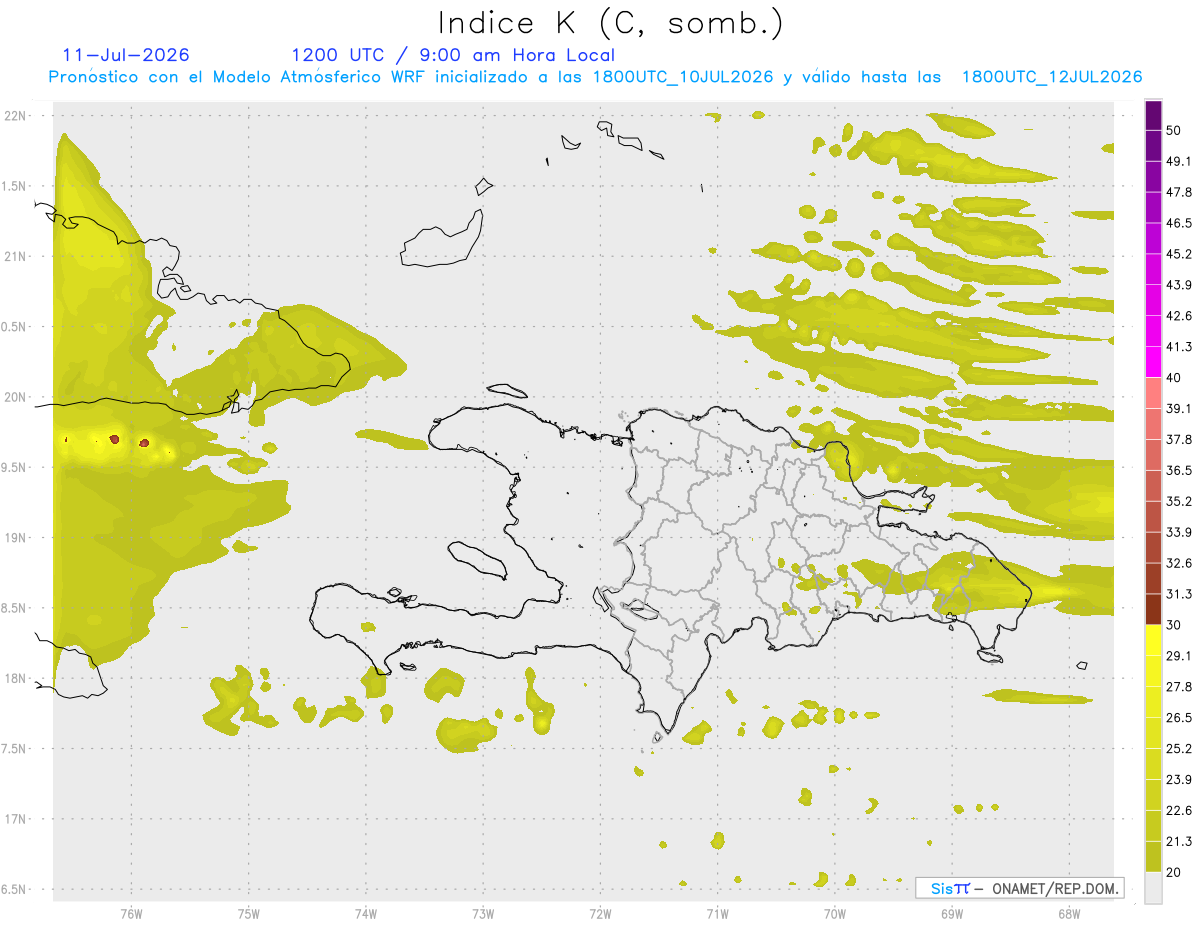This screenshot has height=927, width=1200.
Task: Click the "8.5N" latitude axis label
Action: tap(15, 609)
